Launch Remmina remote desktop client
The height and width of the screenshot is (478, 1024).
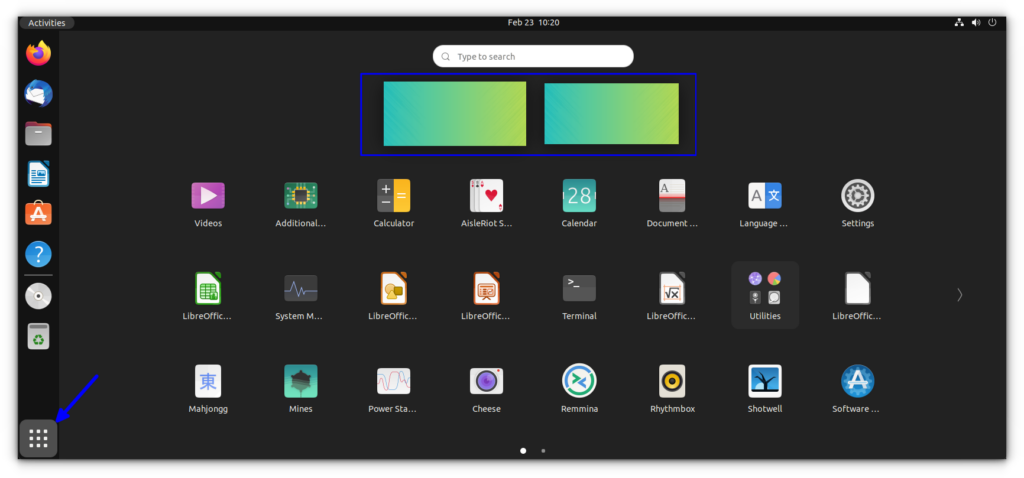[579, 381]
